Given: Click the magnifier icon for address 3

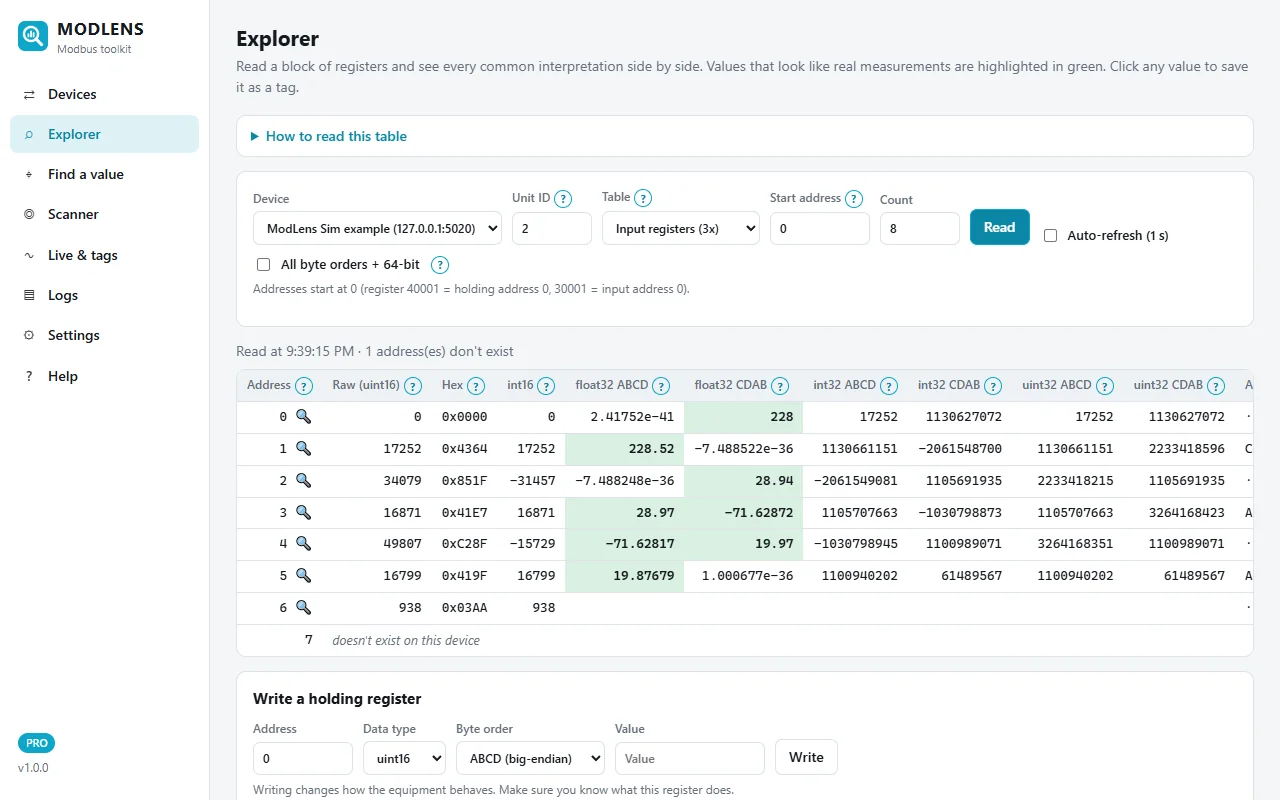Looking at the screenshot, I should pyautogui.click(x=303, y=512).
